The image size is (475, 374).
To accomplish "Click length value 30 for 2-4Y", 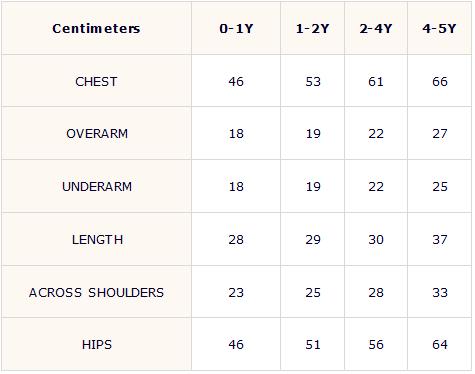I will click(x=376, y=240).
